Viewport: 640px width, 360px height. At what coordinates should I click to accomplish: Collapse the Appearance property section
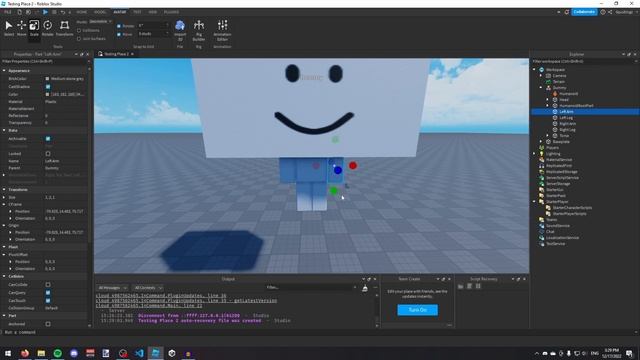click(4, 71)
